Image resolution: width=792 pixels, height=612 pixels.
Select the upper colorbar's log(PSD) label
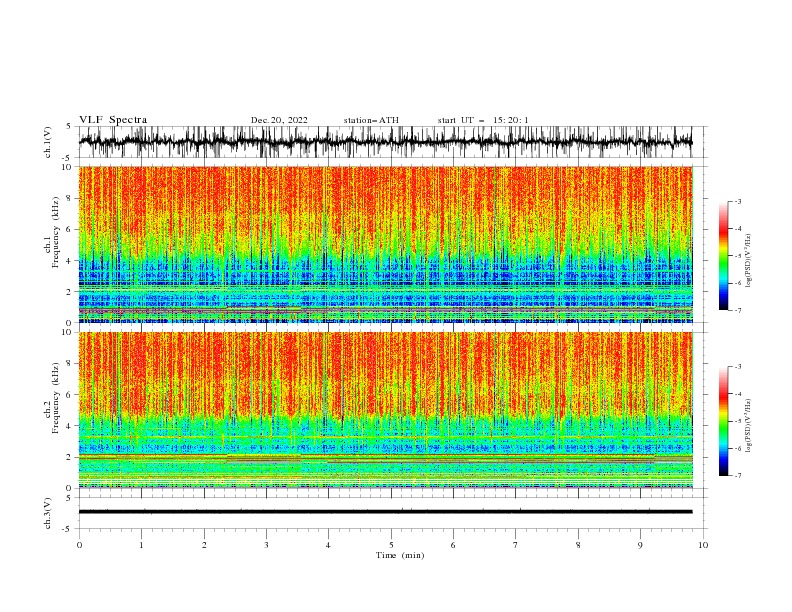[749, 261]
